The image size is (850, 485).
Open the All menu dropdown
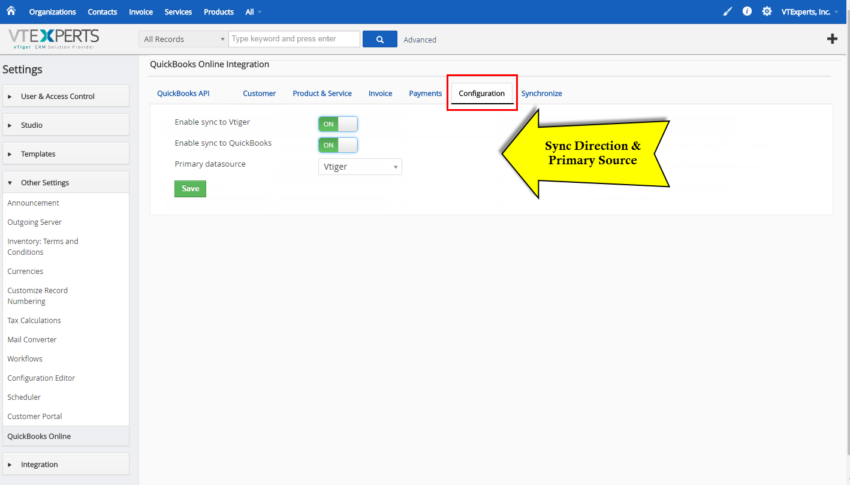point(253,12)
